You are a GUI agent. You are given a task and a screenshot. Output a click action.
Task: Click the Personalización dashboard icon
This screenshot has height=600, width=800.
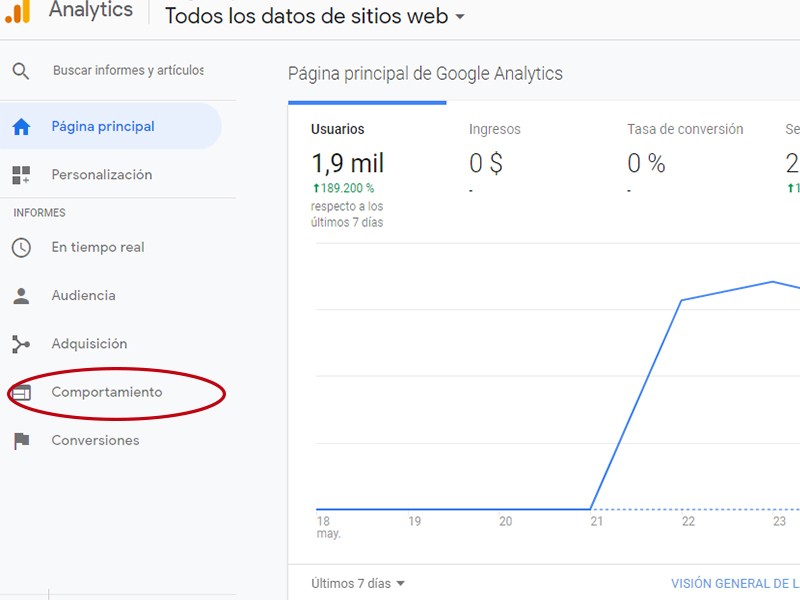(21, 175)
